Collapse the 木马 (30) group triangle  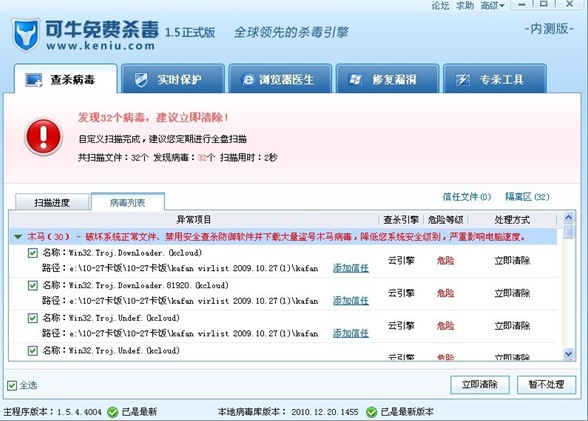point(18,237)
